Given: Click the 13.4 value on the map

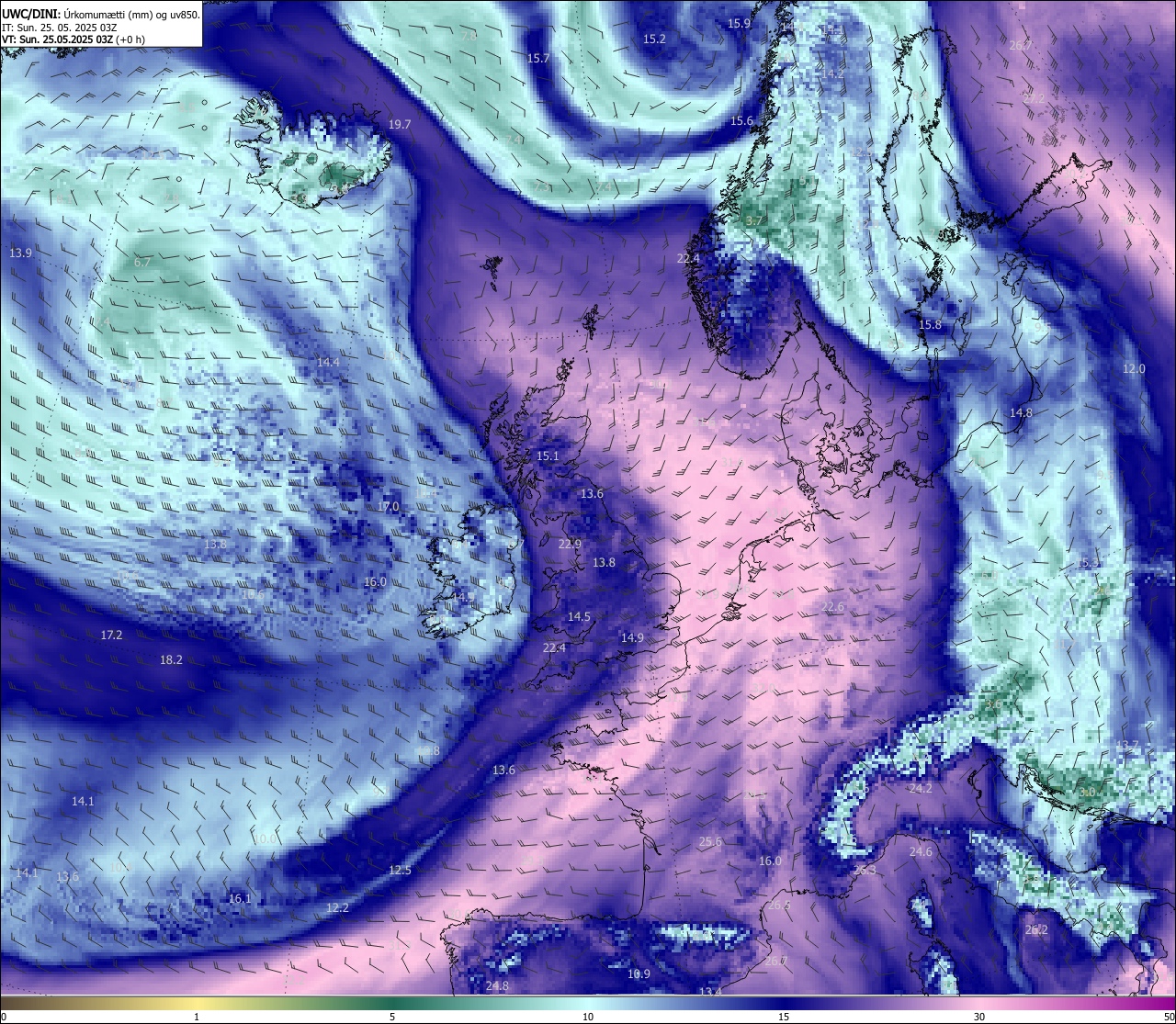Looking at the screenshot, I should 710,992.
